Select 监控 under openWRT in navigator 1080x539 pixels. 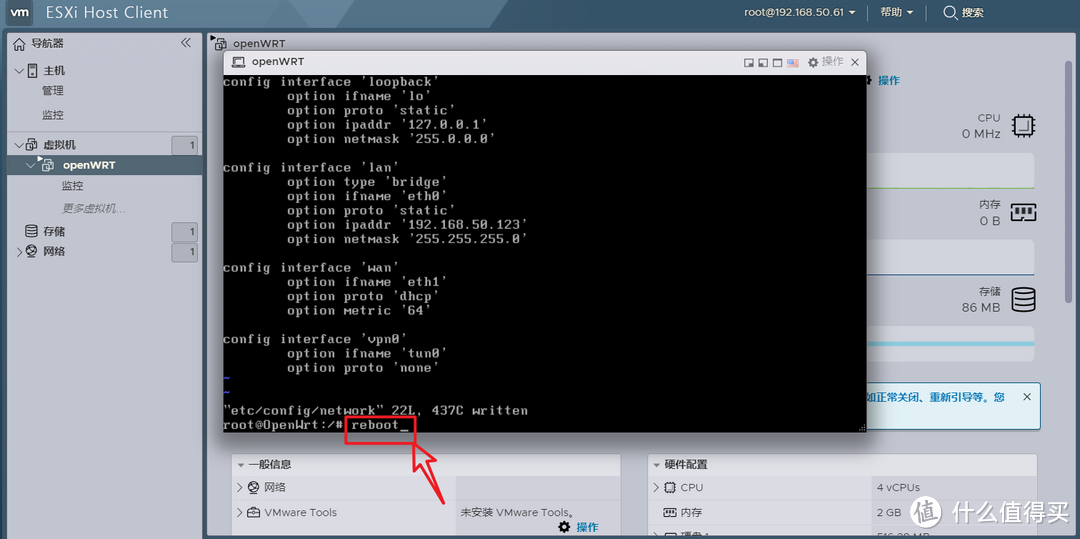[72, 186]
